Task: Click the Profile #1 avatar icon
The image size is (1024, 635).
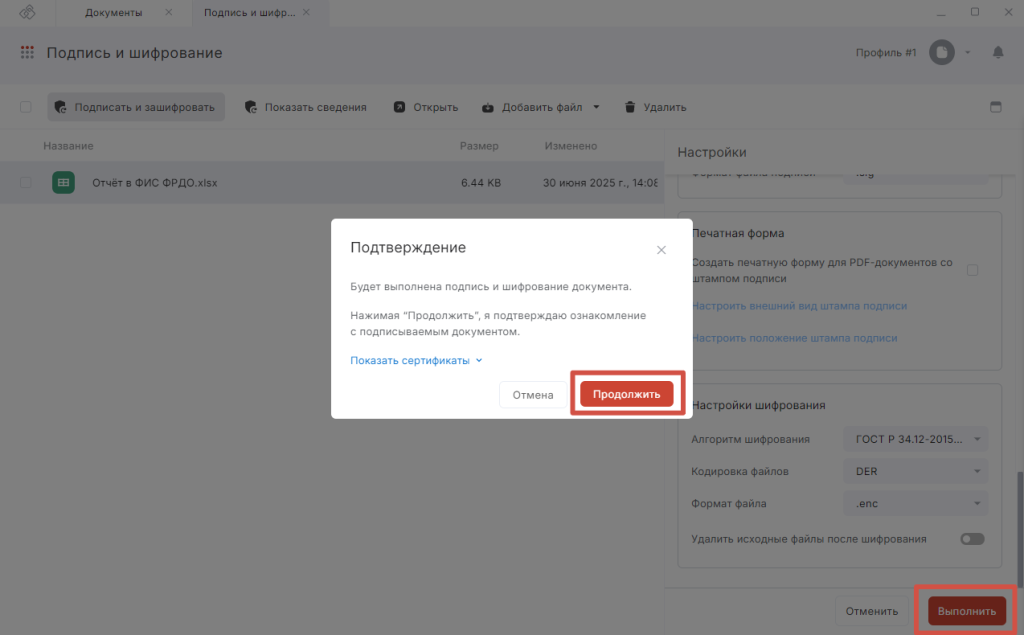Action: pos(942,52)
